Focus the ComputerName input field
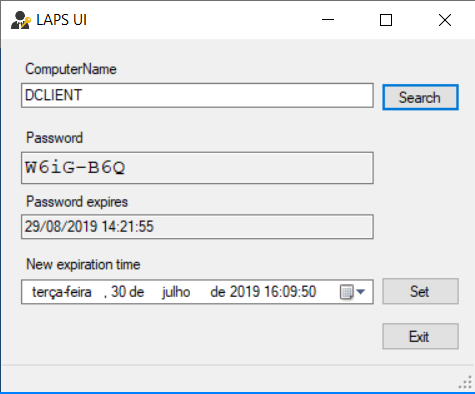The height and width of the screenshot is (394, 475). 197,95
